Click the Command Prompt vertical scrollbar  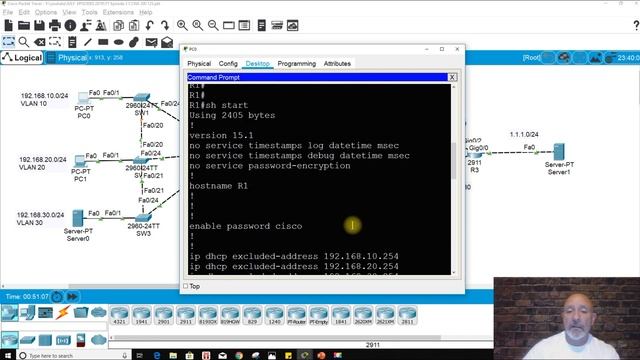[454, 160]
